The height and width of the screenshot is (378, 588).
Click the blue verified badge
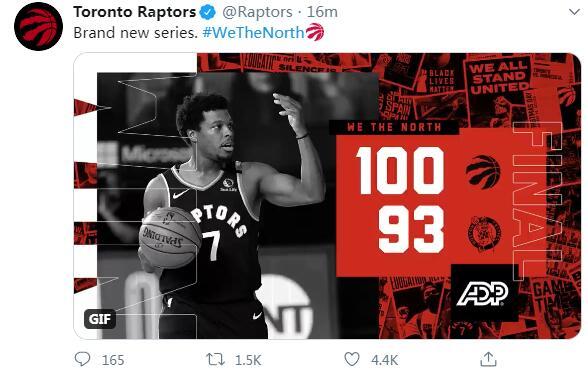point(207,12)
